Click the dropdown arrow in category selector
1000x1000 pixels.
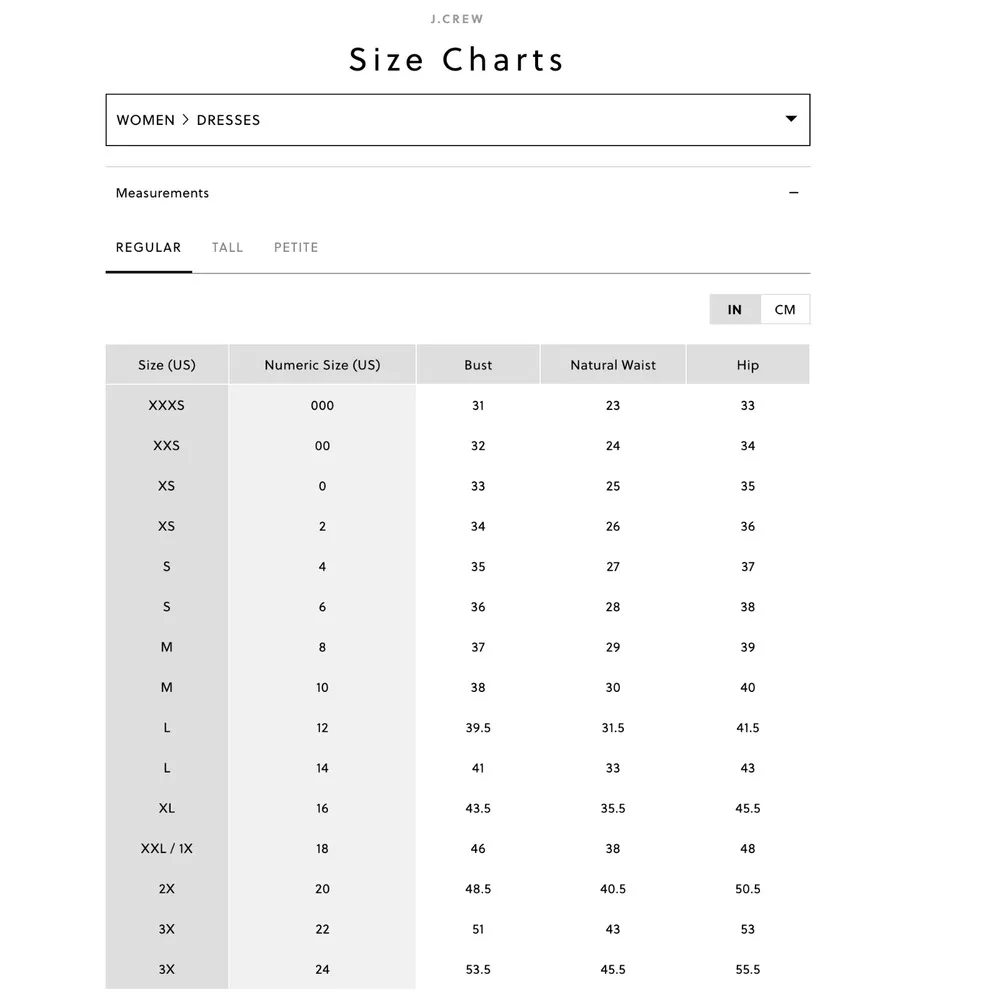[x=791, y=119]
